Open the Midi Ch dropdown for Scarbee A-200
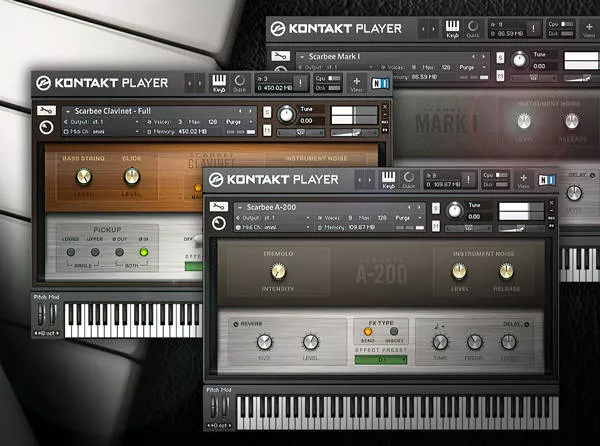The image size is (600, 446). pos(307,227)
